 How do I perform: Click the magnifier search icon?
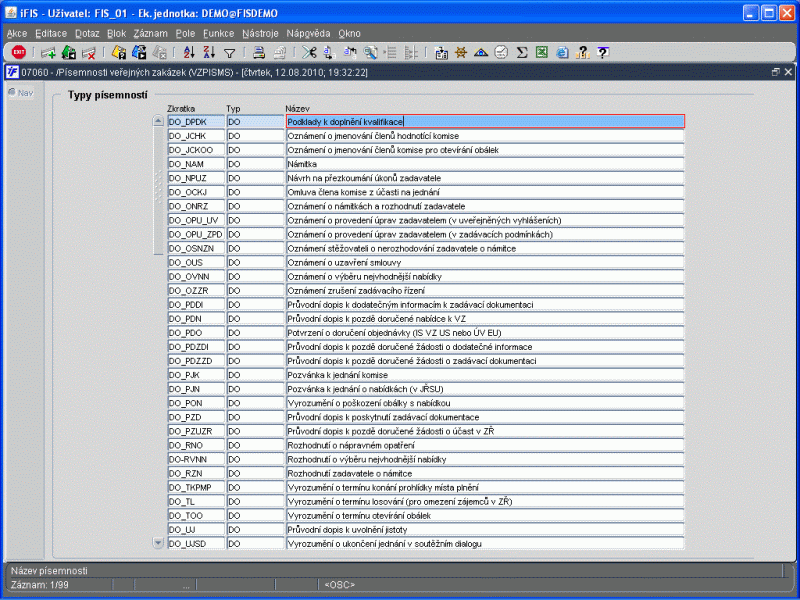pos(370,52)
